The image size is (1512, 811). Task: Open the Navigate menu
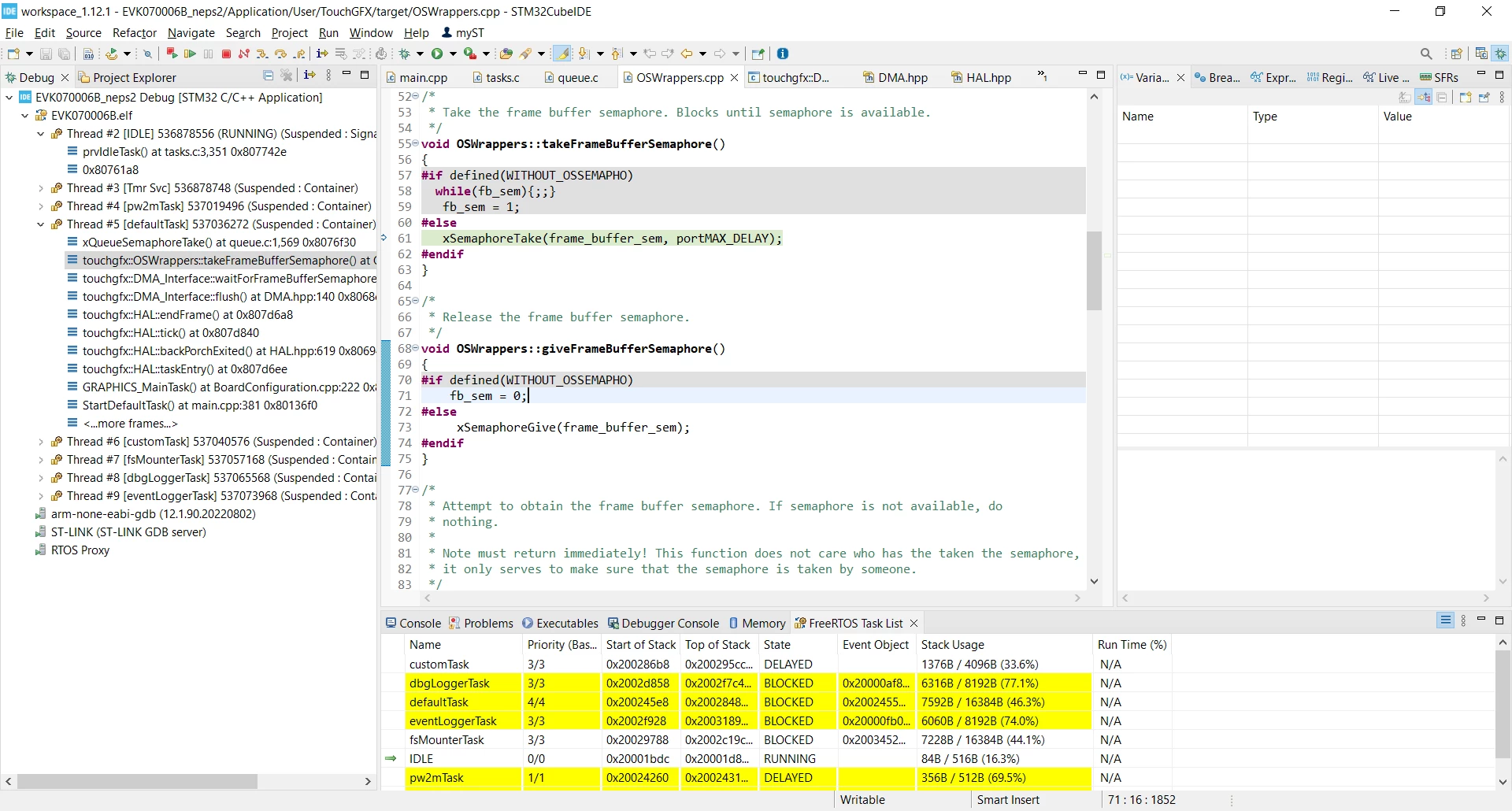pyautogui.click(x=191, y=32)
